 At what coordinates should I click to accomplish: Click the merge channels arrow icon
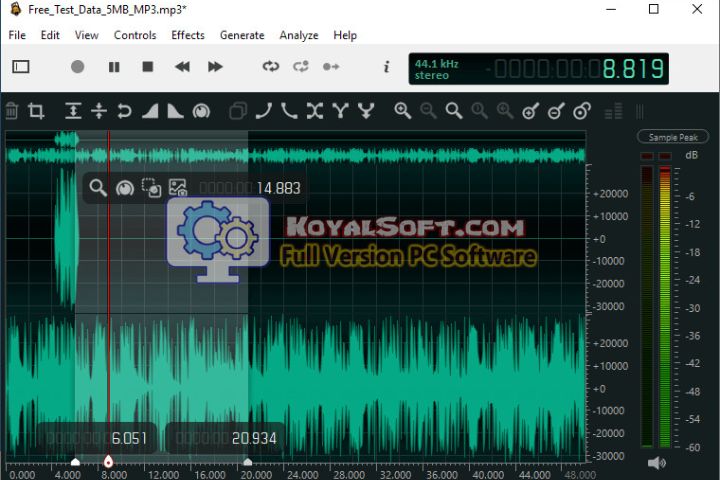point(366,111)
